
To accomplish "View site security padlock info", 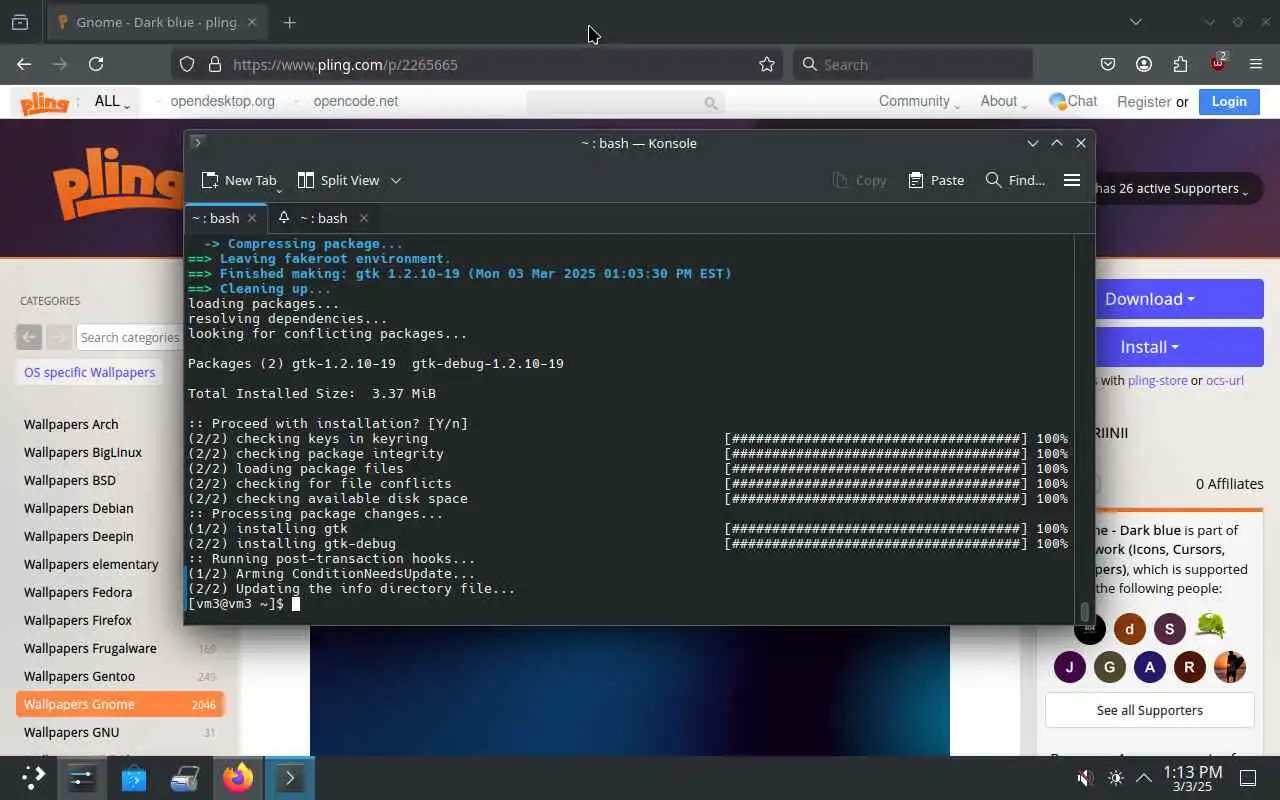I will click(214, 64).
